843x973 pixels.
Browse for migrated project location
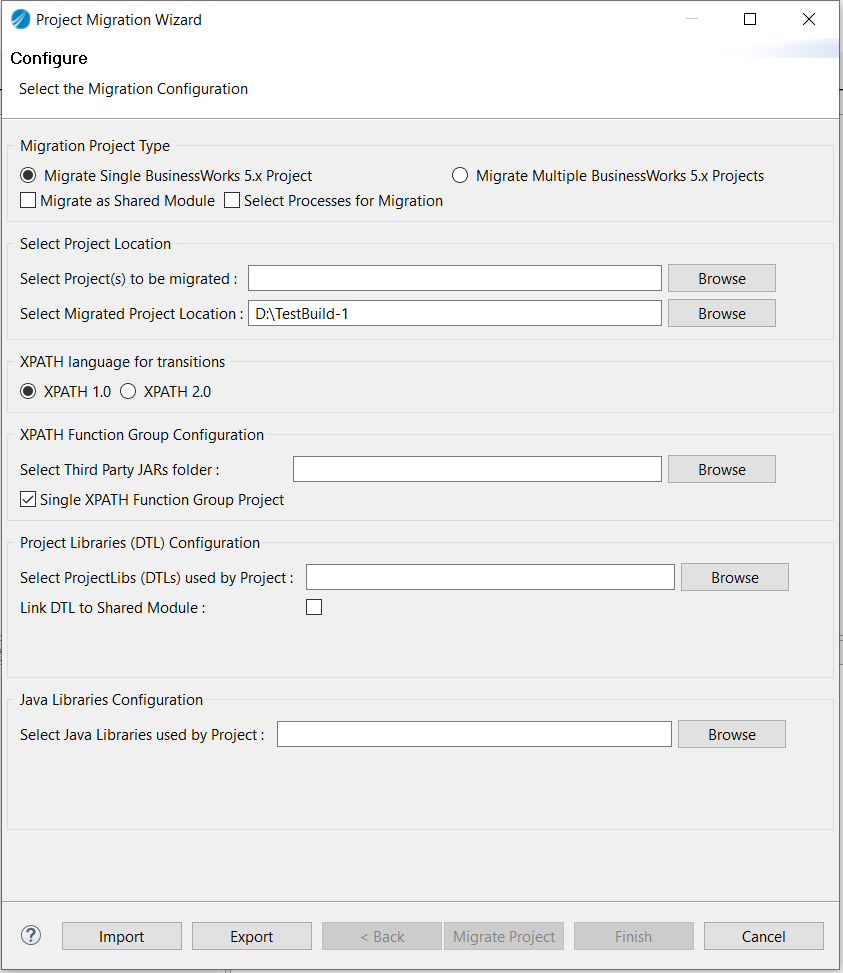721,313
